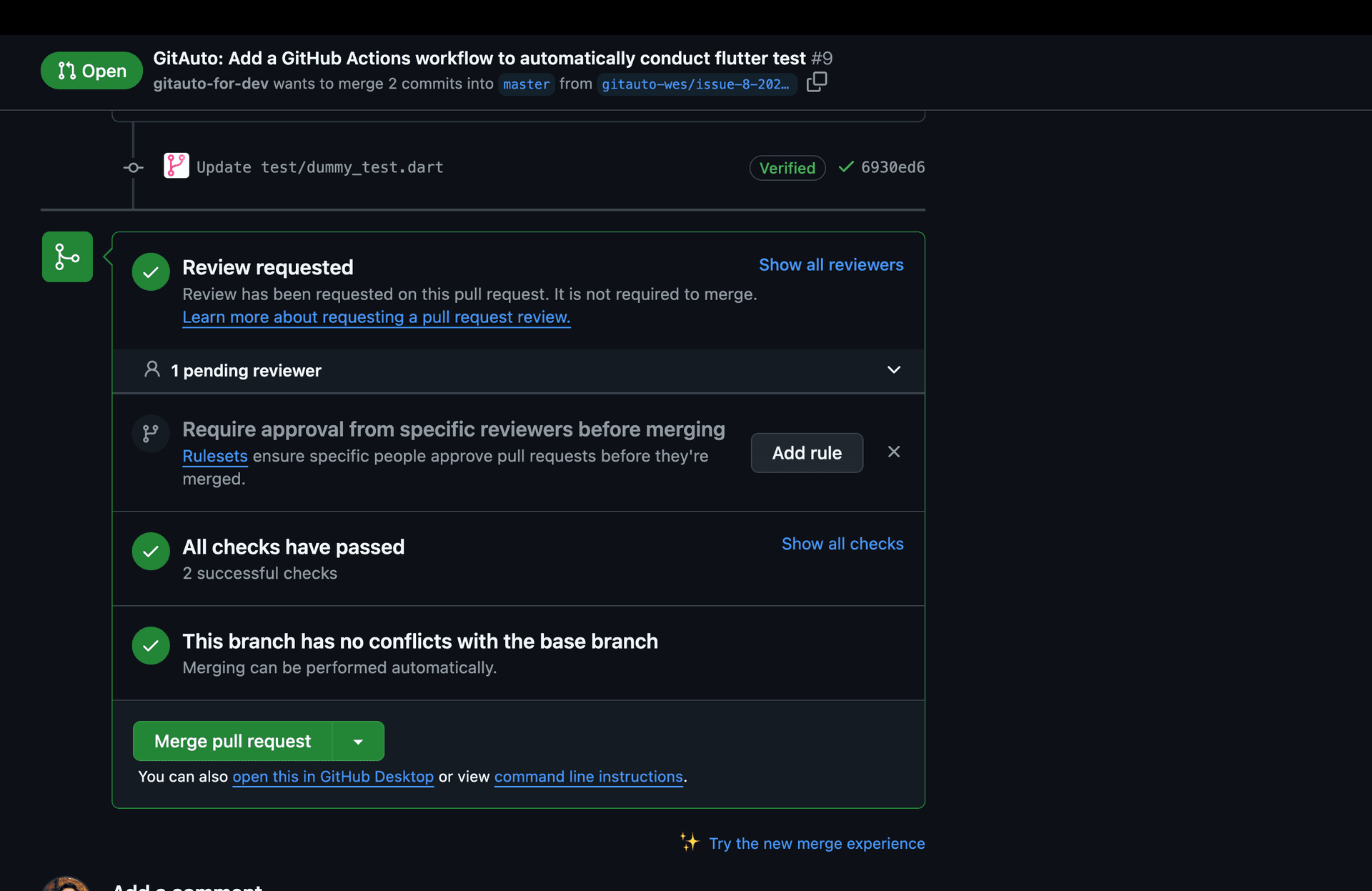Click the sparkle icon near new merge experience
The width and height of the screenshot is (1372, 891).
pos(690,842)
